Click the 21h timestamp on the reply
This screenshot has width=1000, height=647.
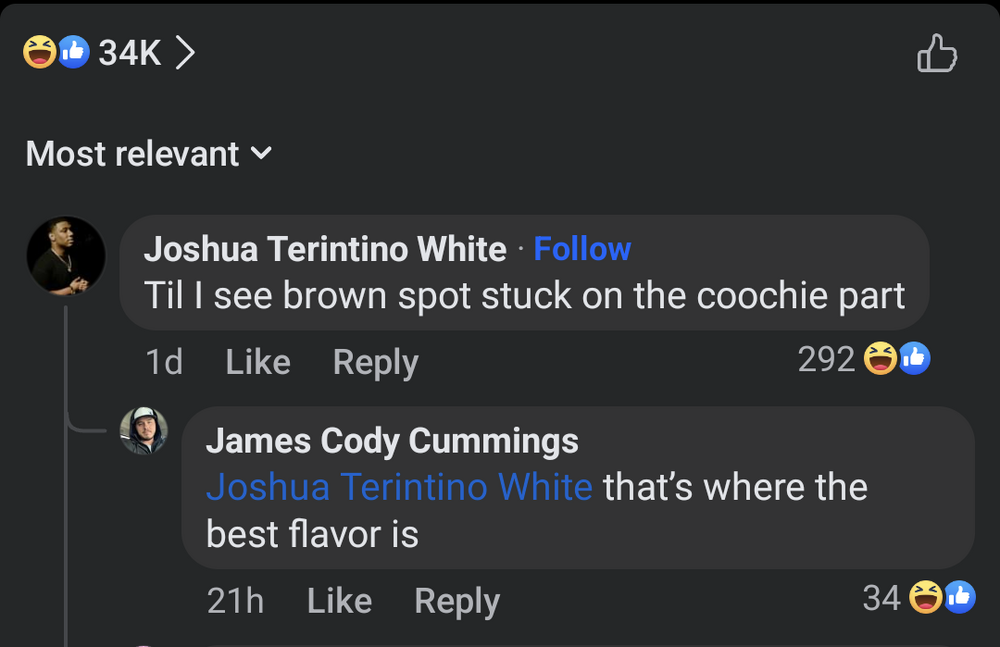pos(236,601)
